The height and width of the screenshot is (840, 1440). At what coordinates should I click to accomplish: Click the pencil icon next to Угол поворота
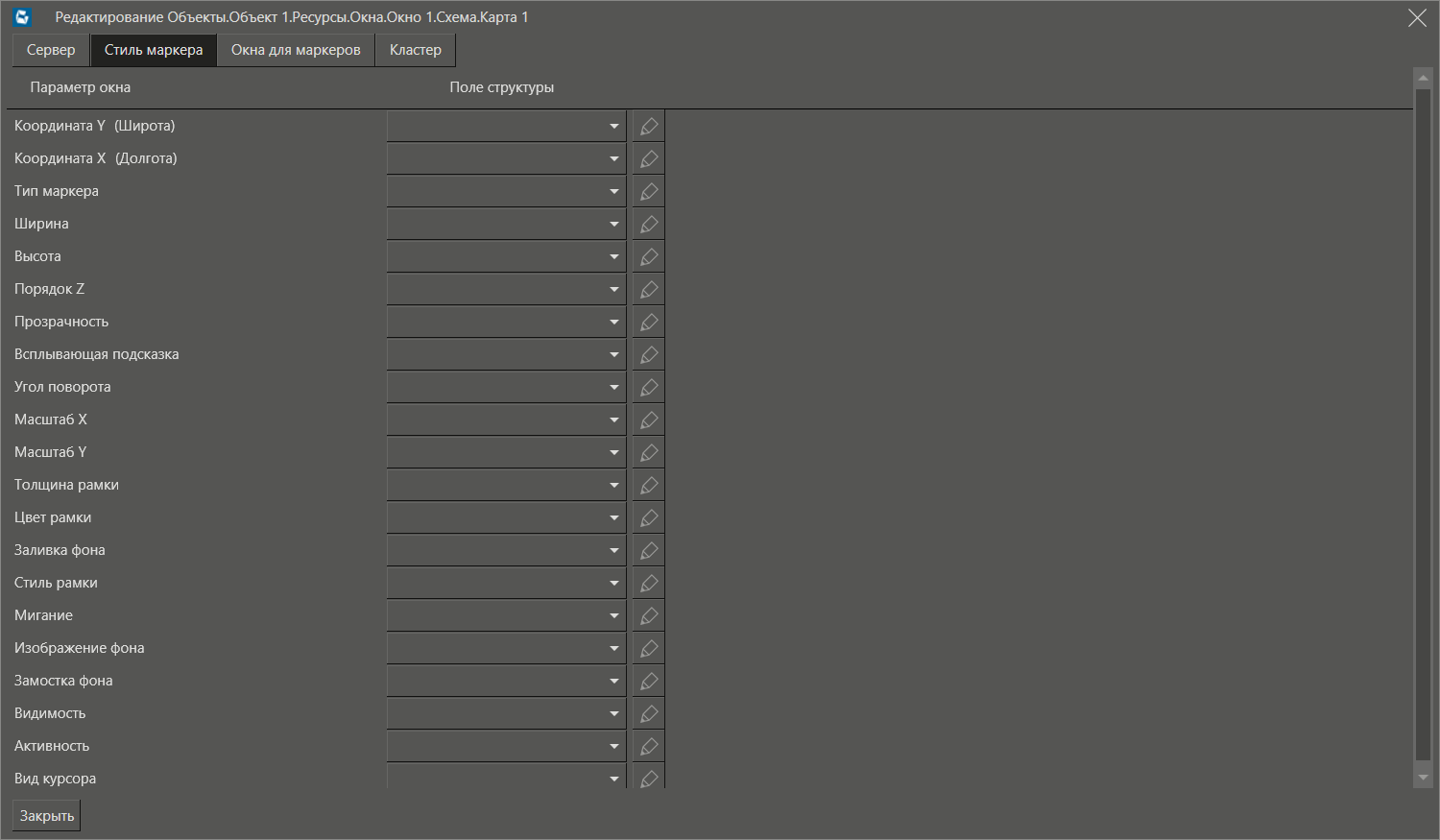pyautogui.click(x=649, y=388)
